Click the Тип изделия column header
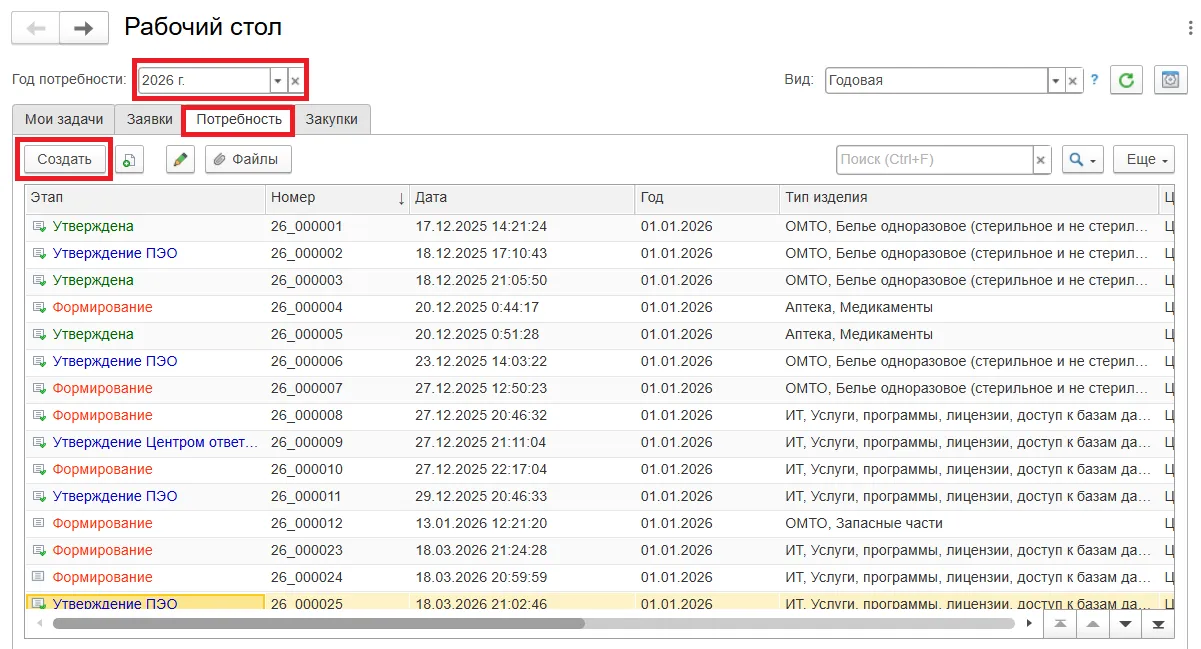The image size is (1201, 649). coord(970,198)
